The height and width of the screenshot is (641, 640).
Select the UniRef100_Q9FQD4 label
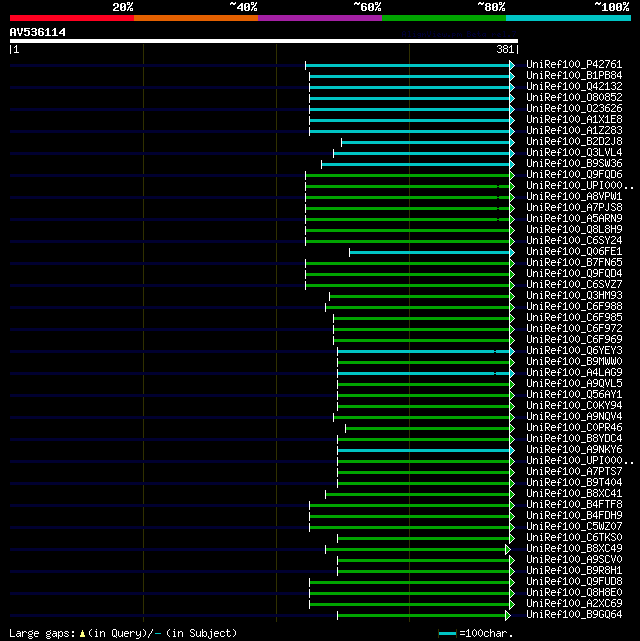[574, 273]
